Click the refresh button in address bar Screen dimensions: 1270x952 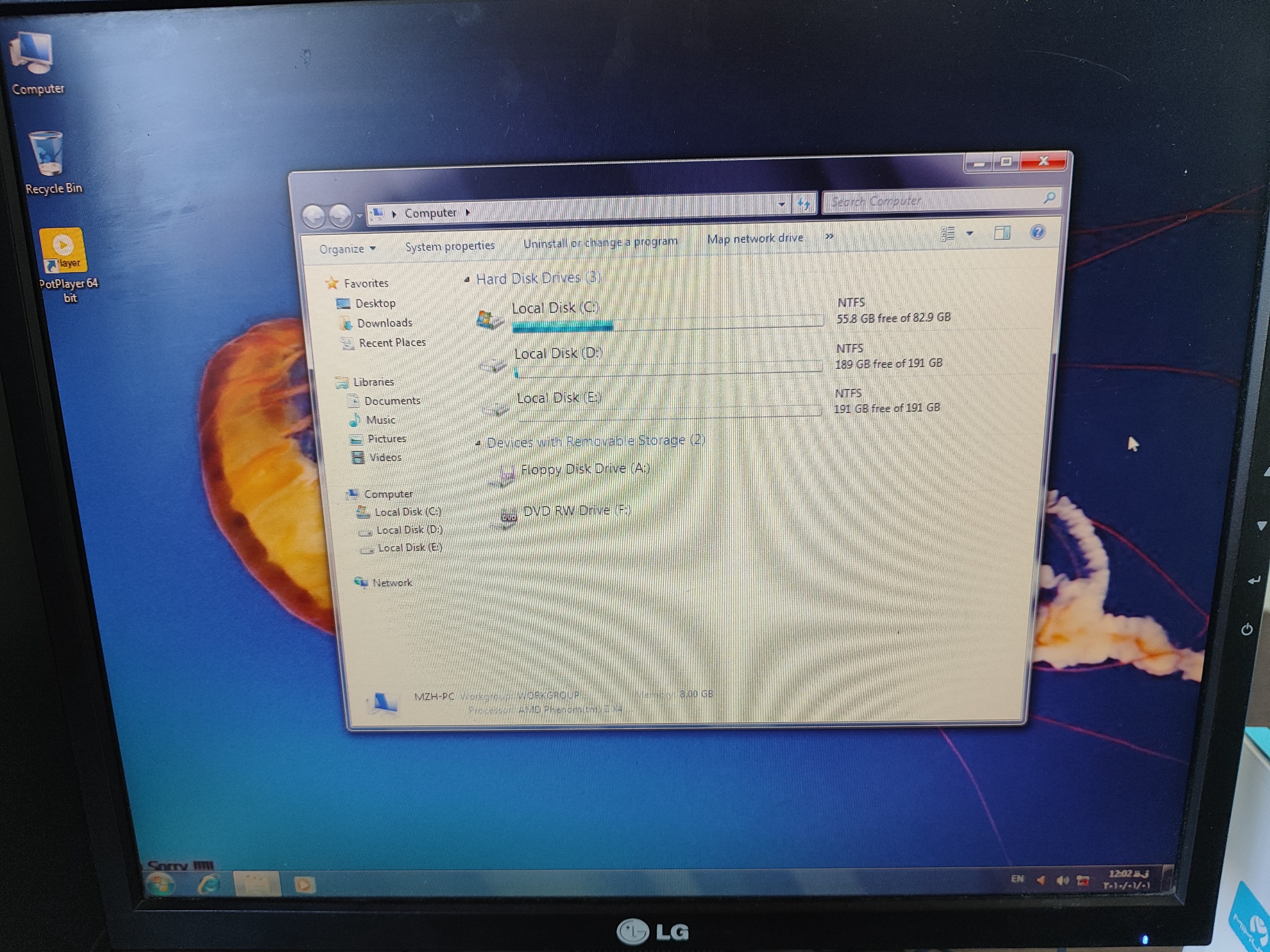point(804,204)
